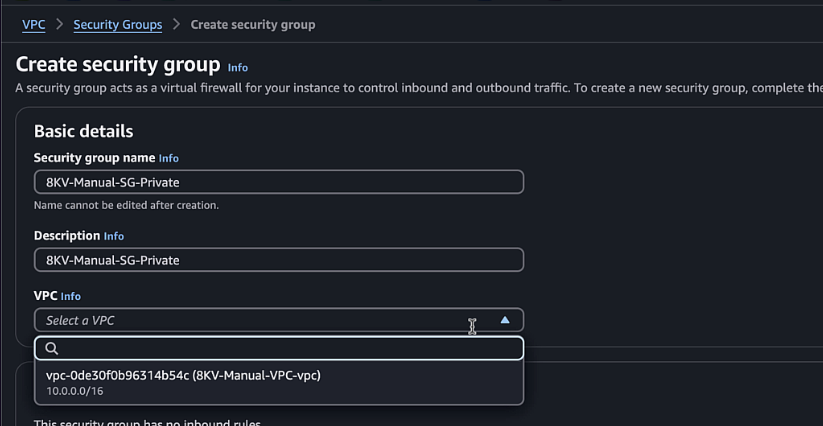Click the current 'Create security group' breadcrumb

pyautogui.click(x=252, y=25)
